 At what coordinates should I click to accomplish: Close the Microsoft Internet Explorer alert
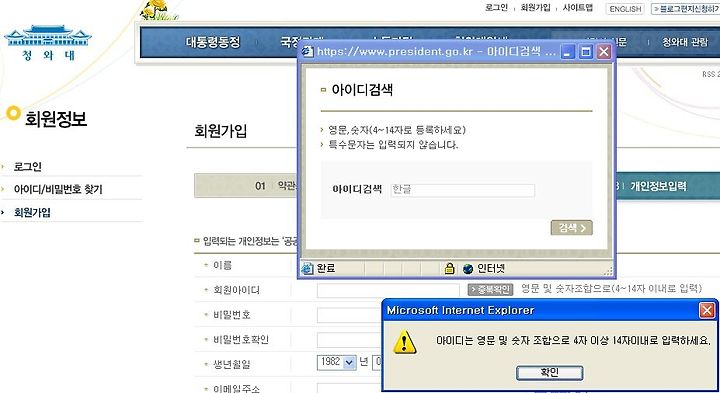pos(707,311)
